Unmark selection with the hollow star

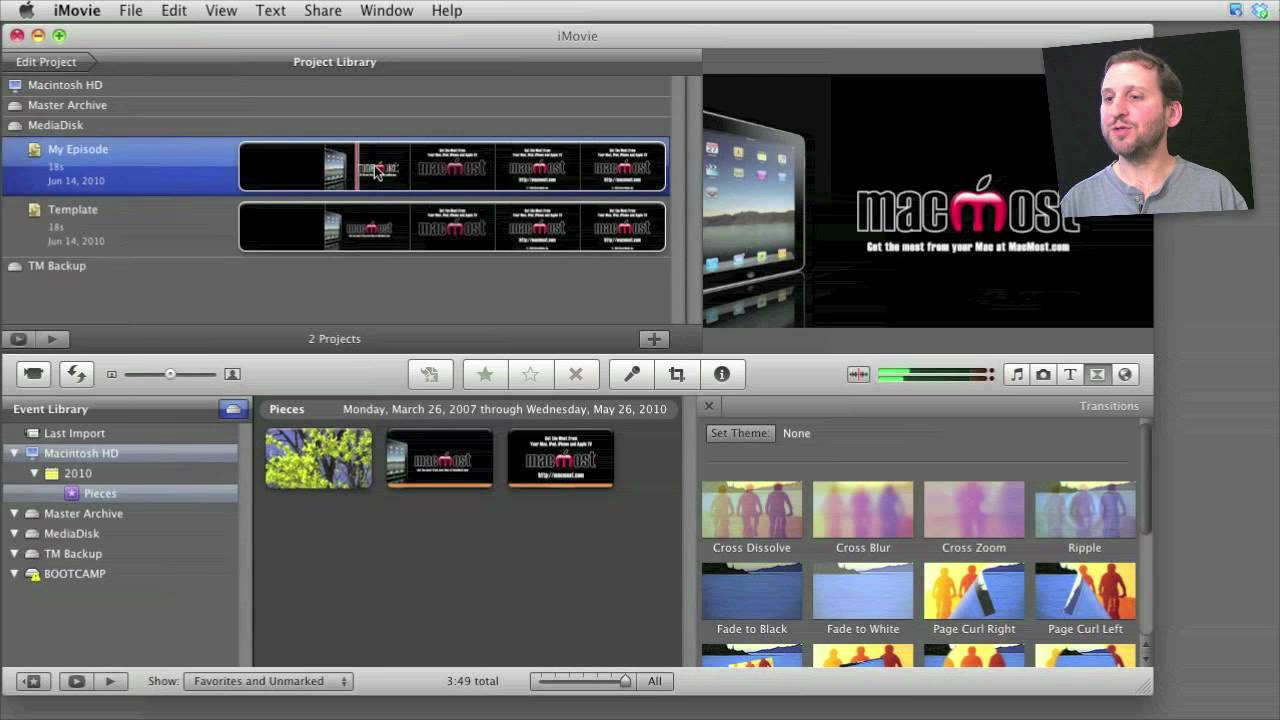[530, 374]
